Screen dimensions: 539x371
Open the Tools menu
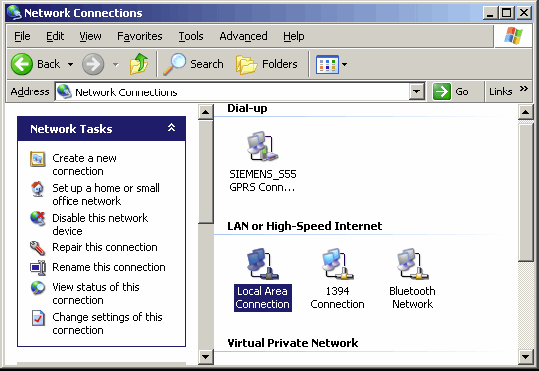pyautogui.click(x=191, y=36)
